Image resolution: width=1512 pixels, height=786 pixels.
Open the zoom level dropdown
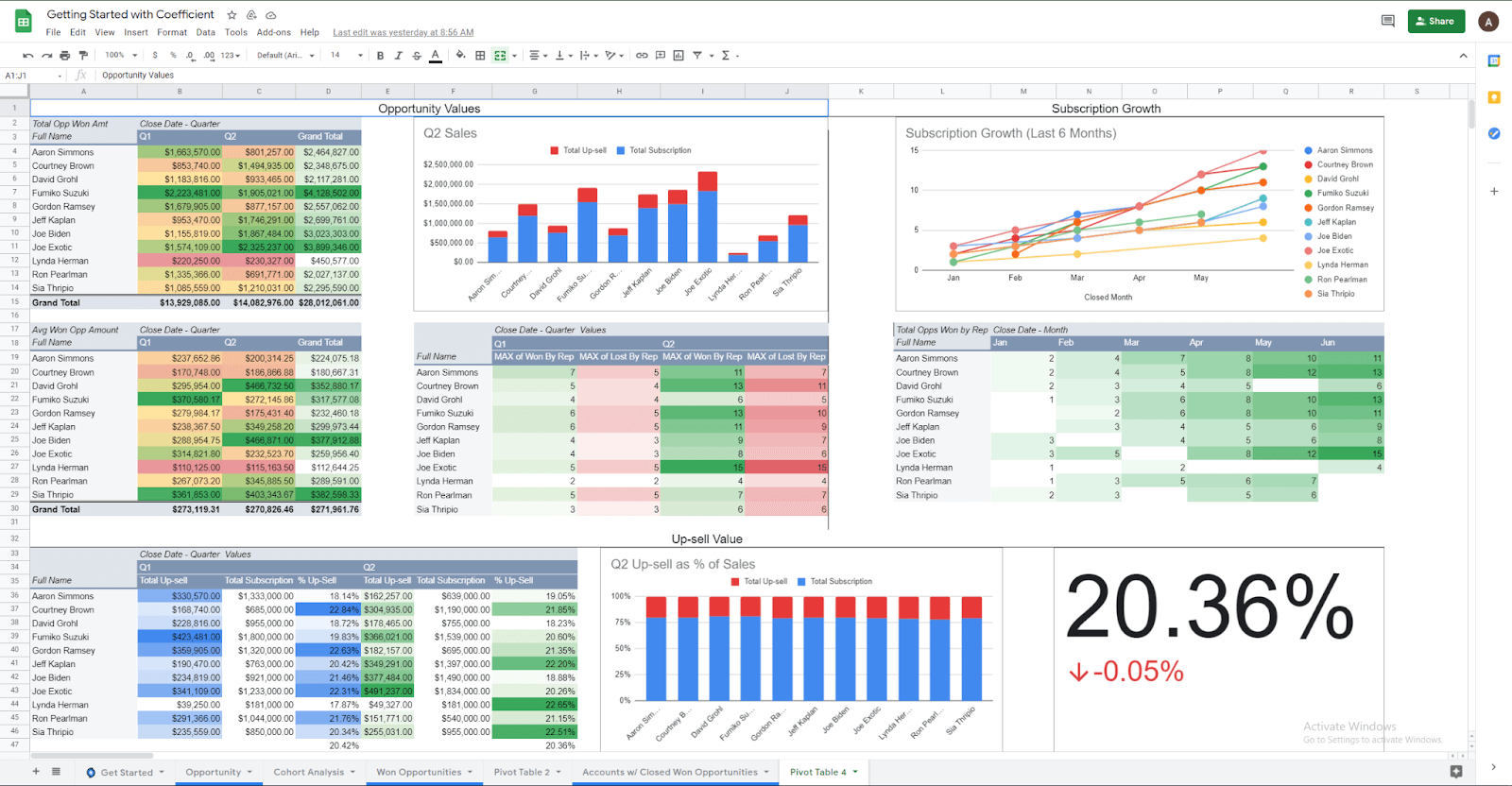[121, 56]
